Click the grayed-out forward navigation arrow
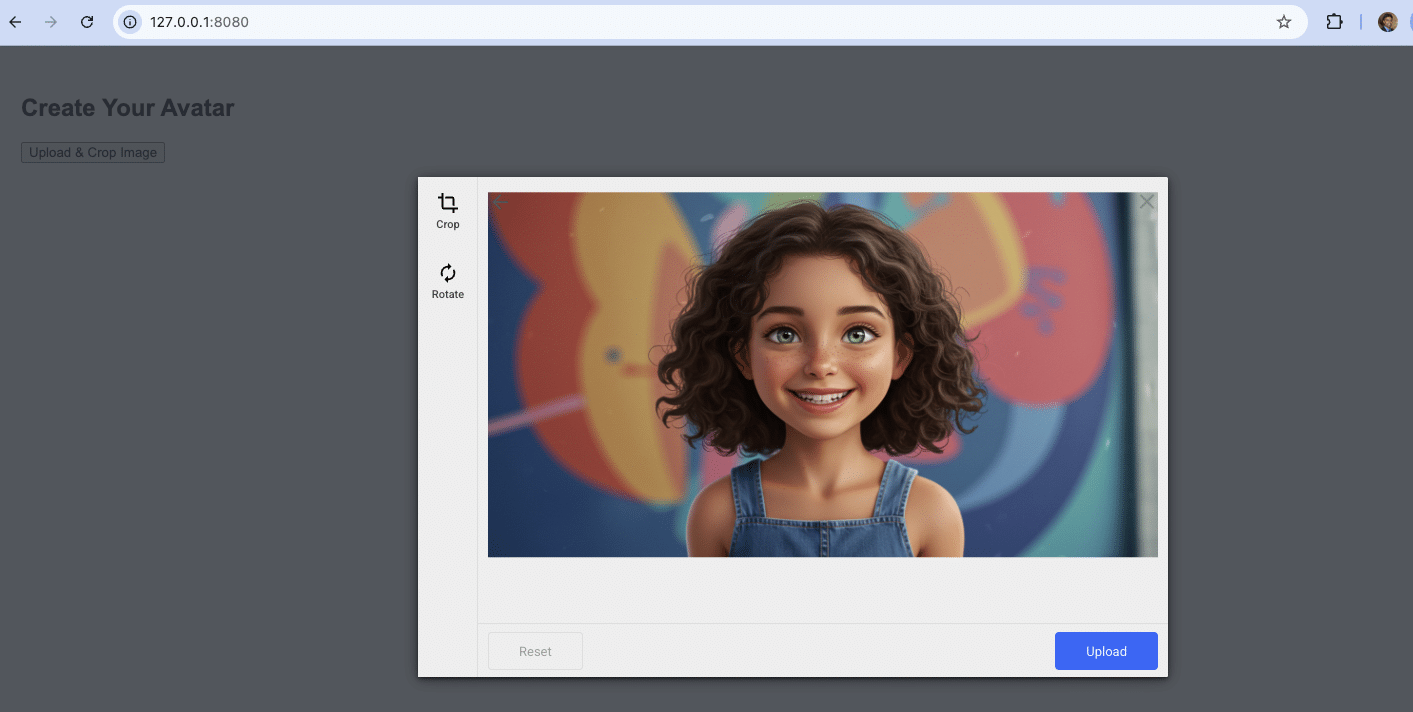Image resolution: width=1413 pixels, height=712 pixels. [x=50, y=21]
